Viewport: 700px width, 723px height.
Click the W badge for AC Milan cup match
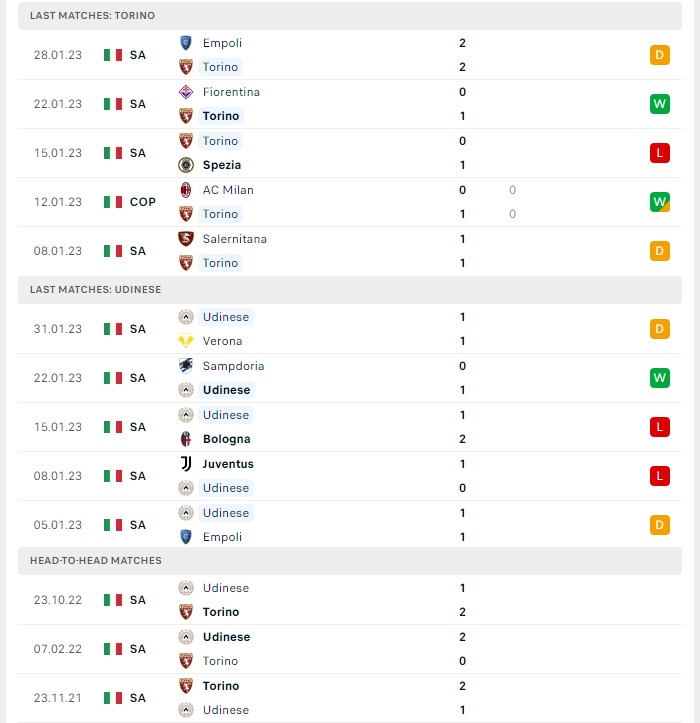(x=659, y=202)
